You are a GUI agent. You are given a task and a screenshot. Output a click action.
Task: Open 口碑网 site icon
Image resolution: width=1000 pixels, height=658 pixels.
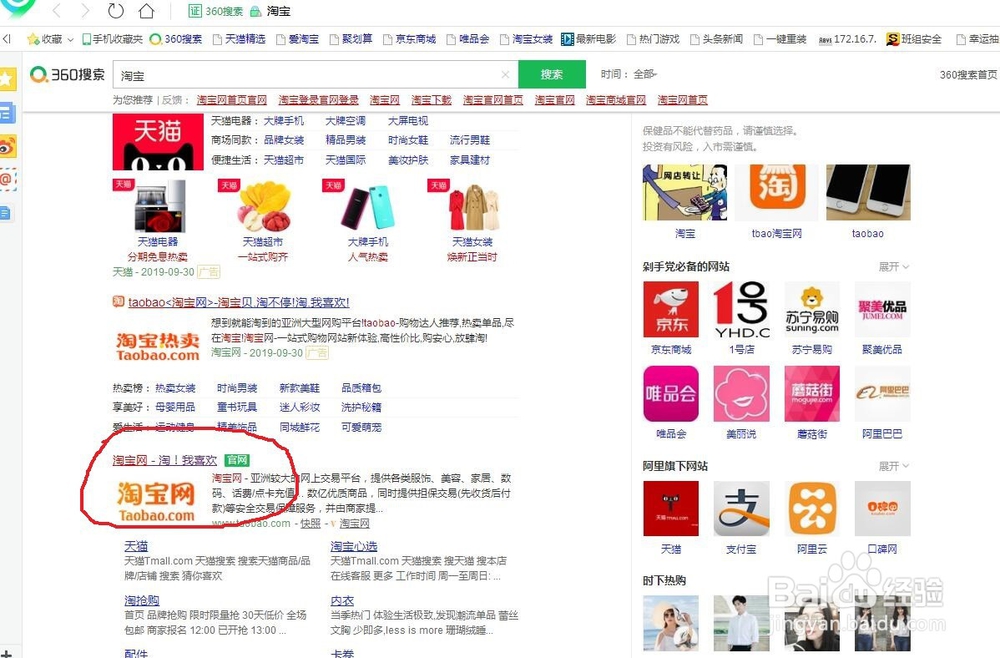pos(882,509)
